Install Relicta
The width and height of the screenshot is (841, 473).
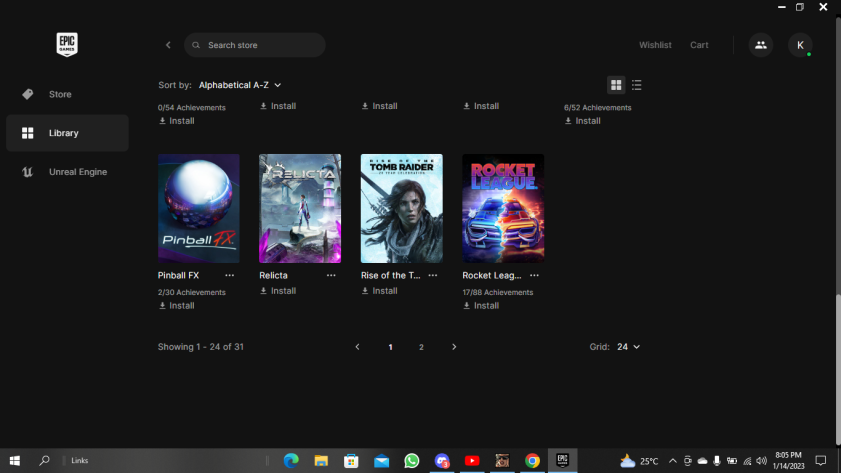278,291
